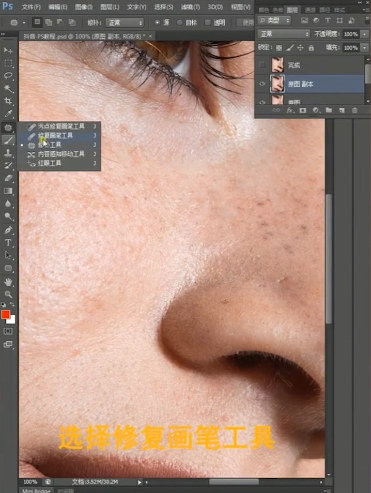The height and width of the screenshot is (493, 371).
Task: Enable the 透明 checkbox
Action: pyautogui.click(x=208, y=22)
